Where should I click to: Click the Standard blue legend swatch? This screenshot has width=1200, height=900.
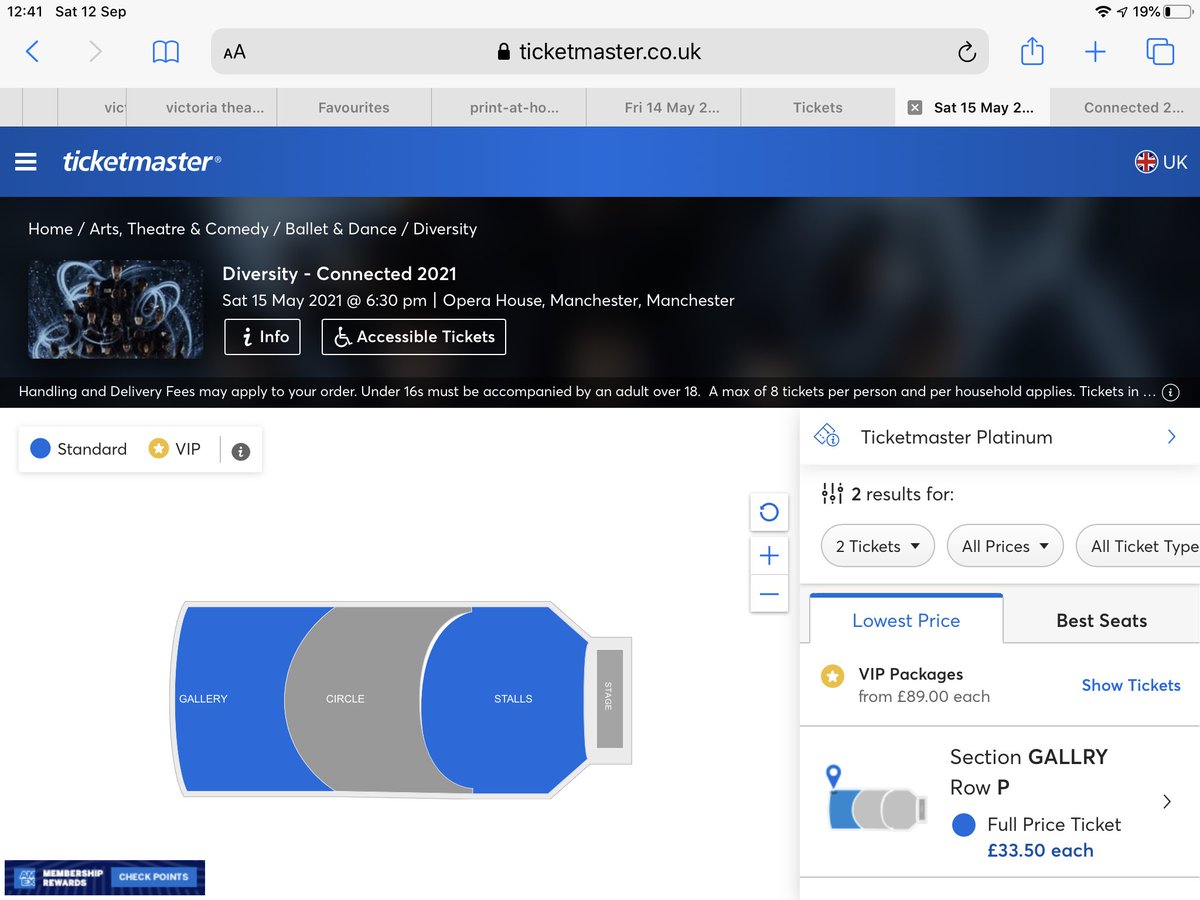(x=40, y=449)
